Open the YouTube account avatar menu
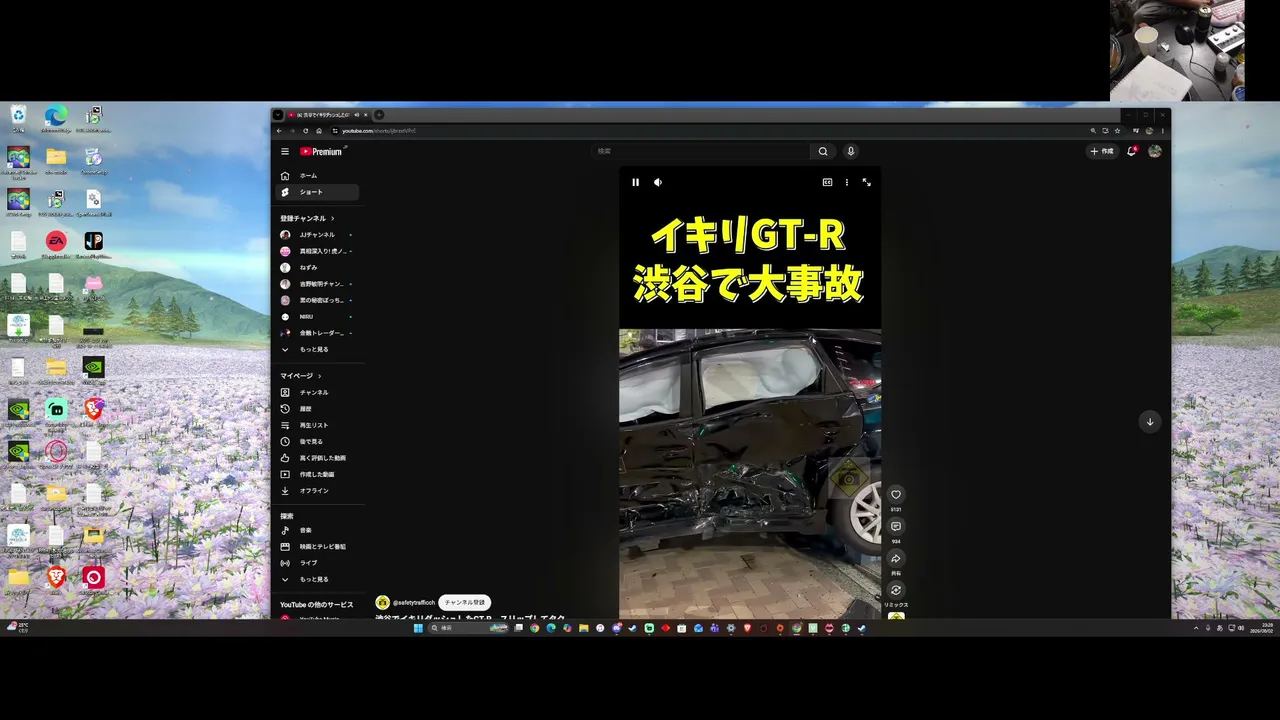This screenshot has width=1280, height=720. tap(1155, 152)
